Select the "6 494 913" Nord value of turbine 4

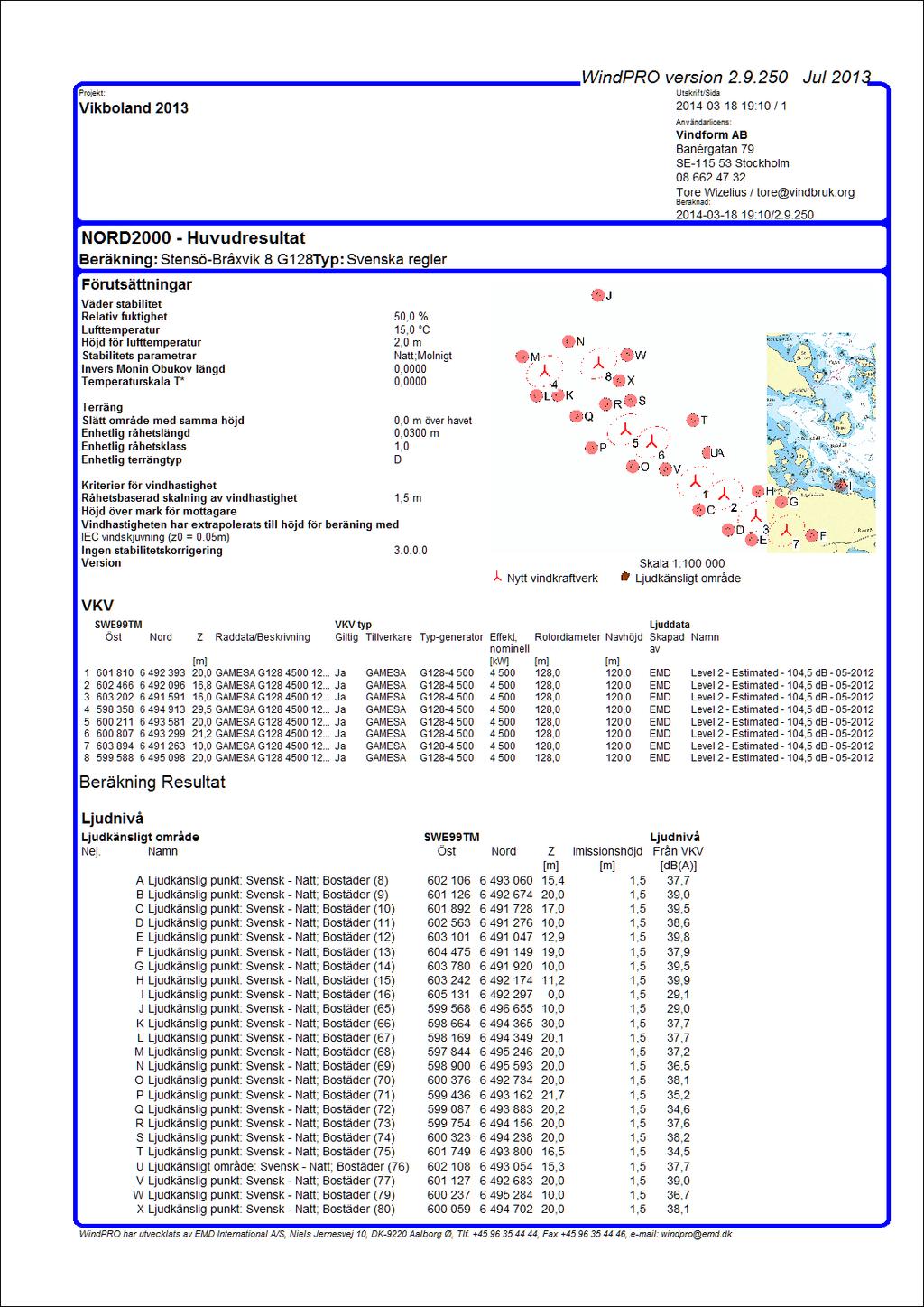162,709
